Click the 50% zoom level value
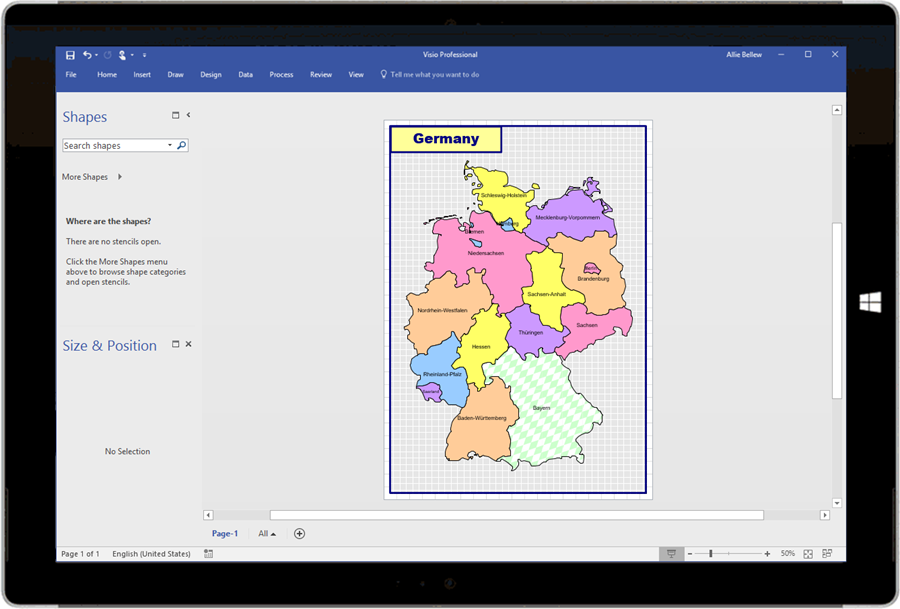 pyautogui.click(x=788, y=554)
